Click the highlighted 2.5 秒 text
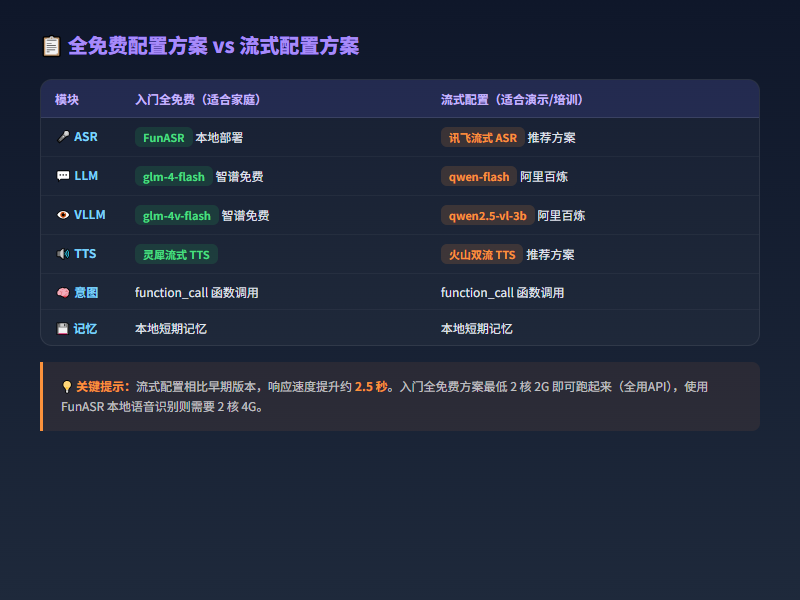This screenshot has width=800, height=600. pos(371,386)
